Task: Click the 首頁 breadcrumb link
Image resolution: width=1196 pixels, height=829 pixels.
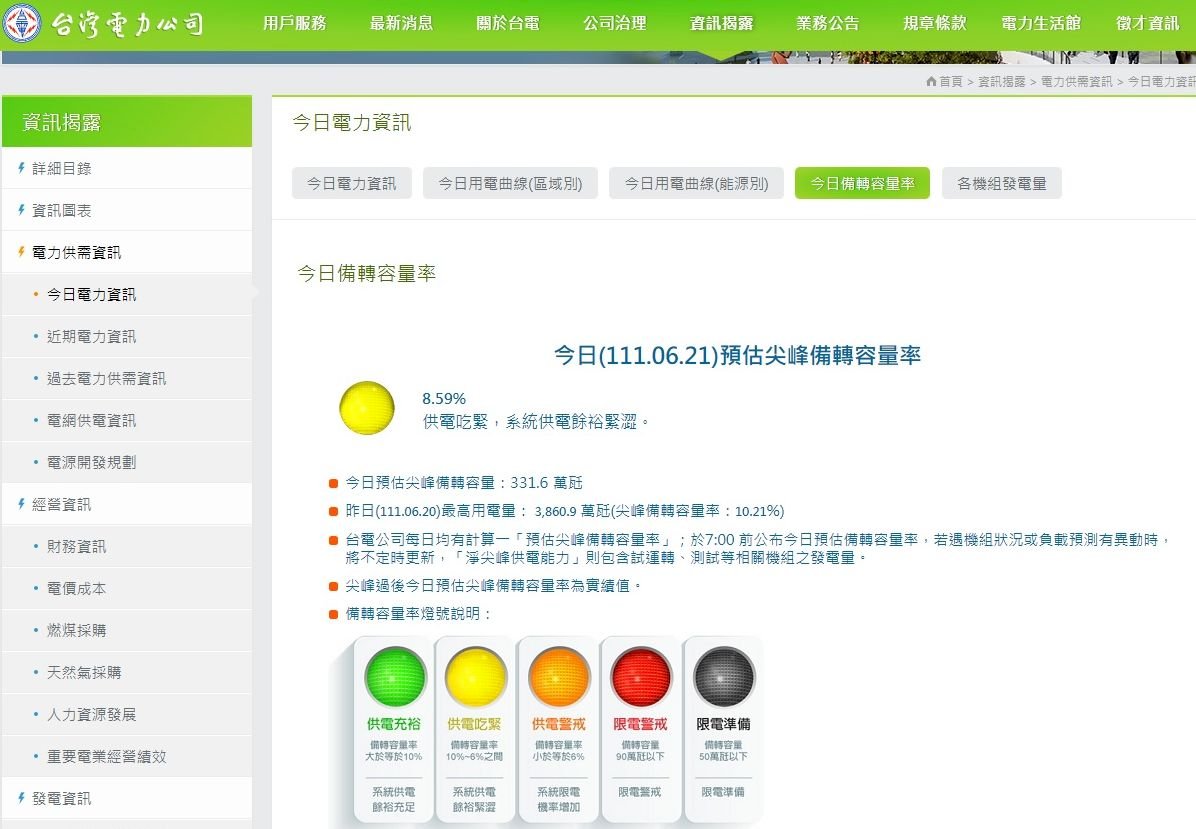Action: point(950,82)
